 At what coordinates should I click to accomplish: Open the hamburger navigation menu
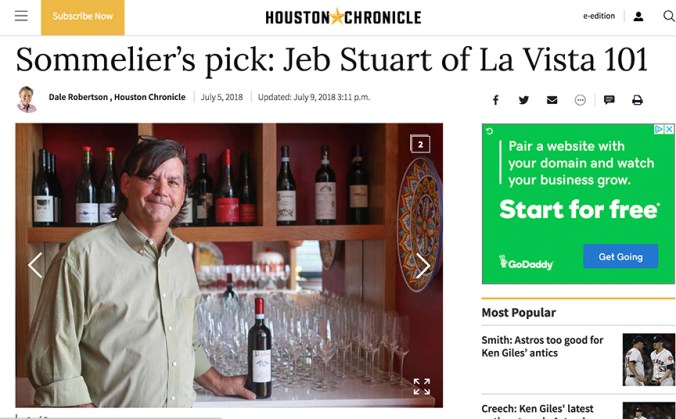21,16
